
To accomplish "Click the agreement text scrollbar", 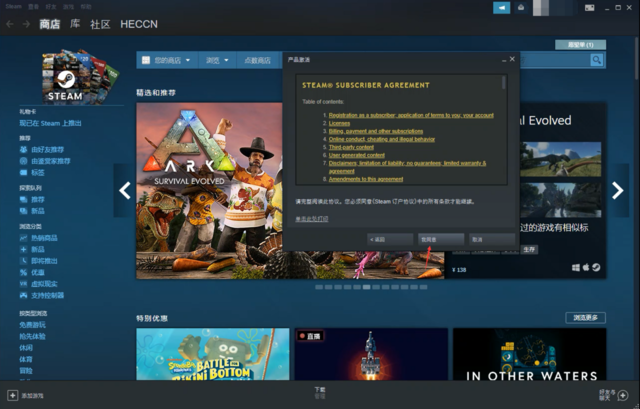I will click(504, 82).
